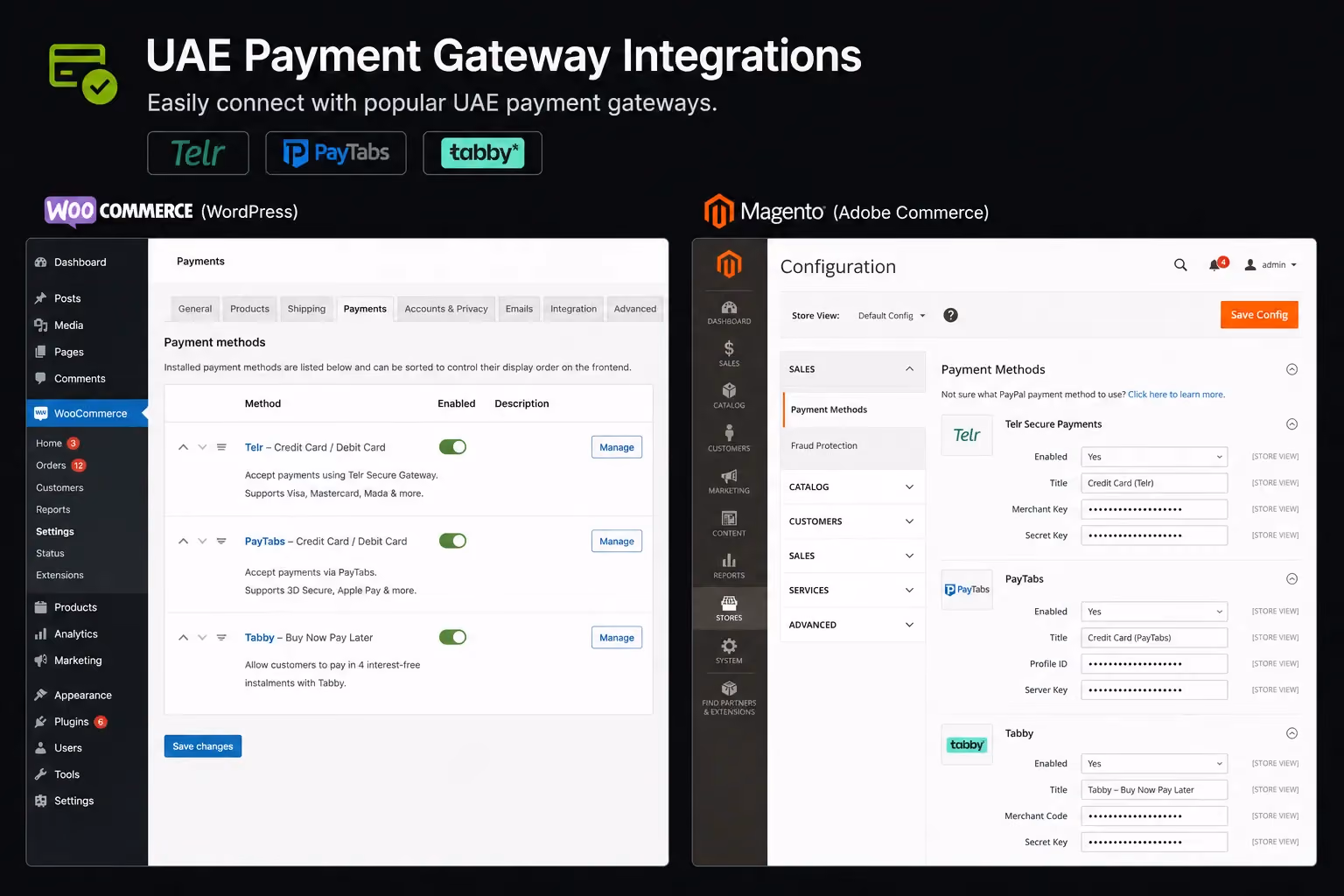Switch to General settings tab
This screenshot has height=896, width=1344.
195,309
